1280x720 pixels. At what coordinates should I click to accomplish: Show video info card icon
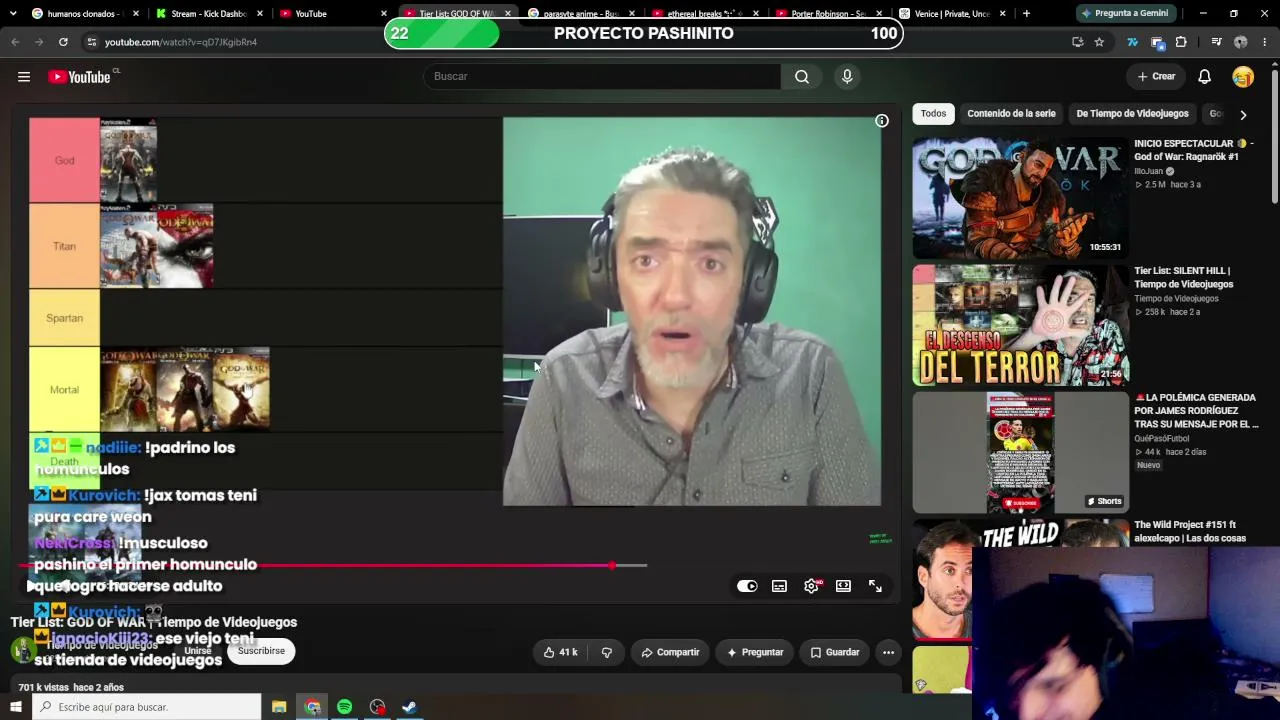point(882,121)
